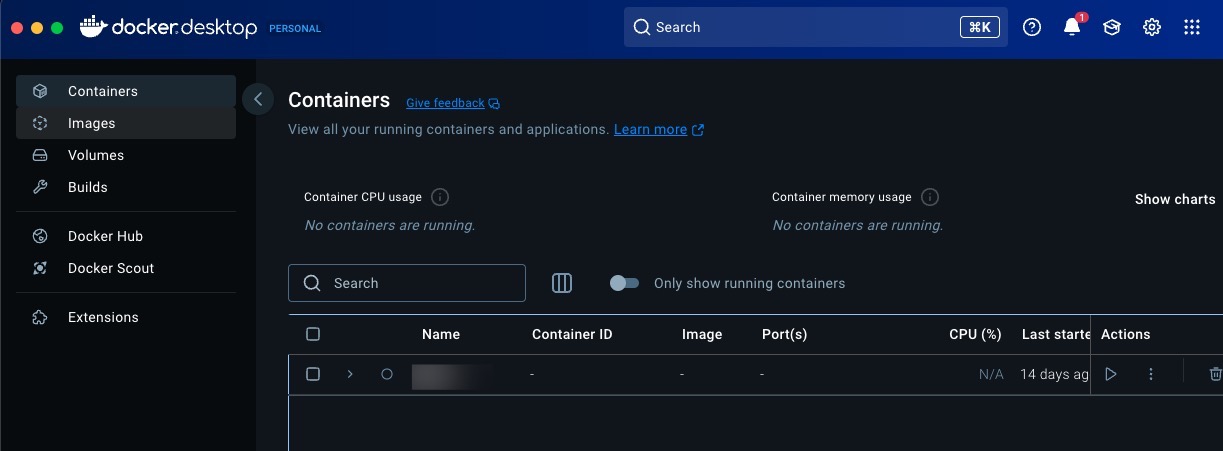
Task: Click the Extensions puzzle icon
Action: pos(40,317)
